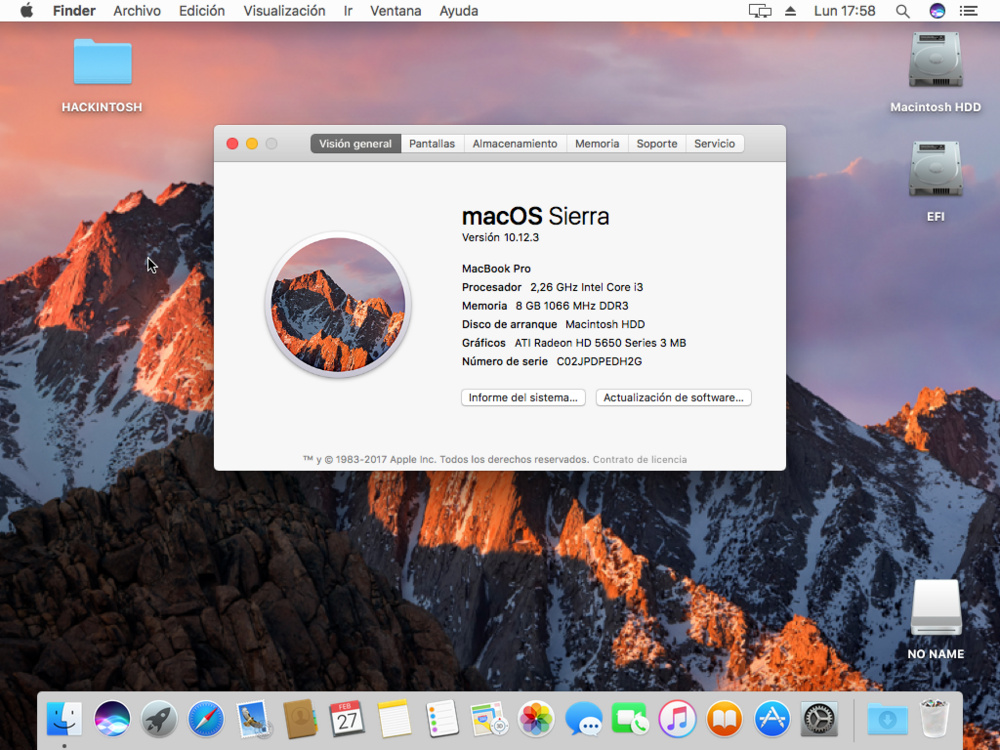Launch iTunes music note icon

(x=677, y=718)
